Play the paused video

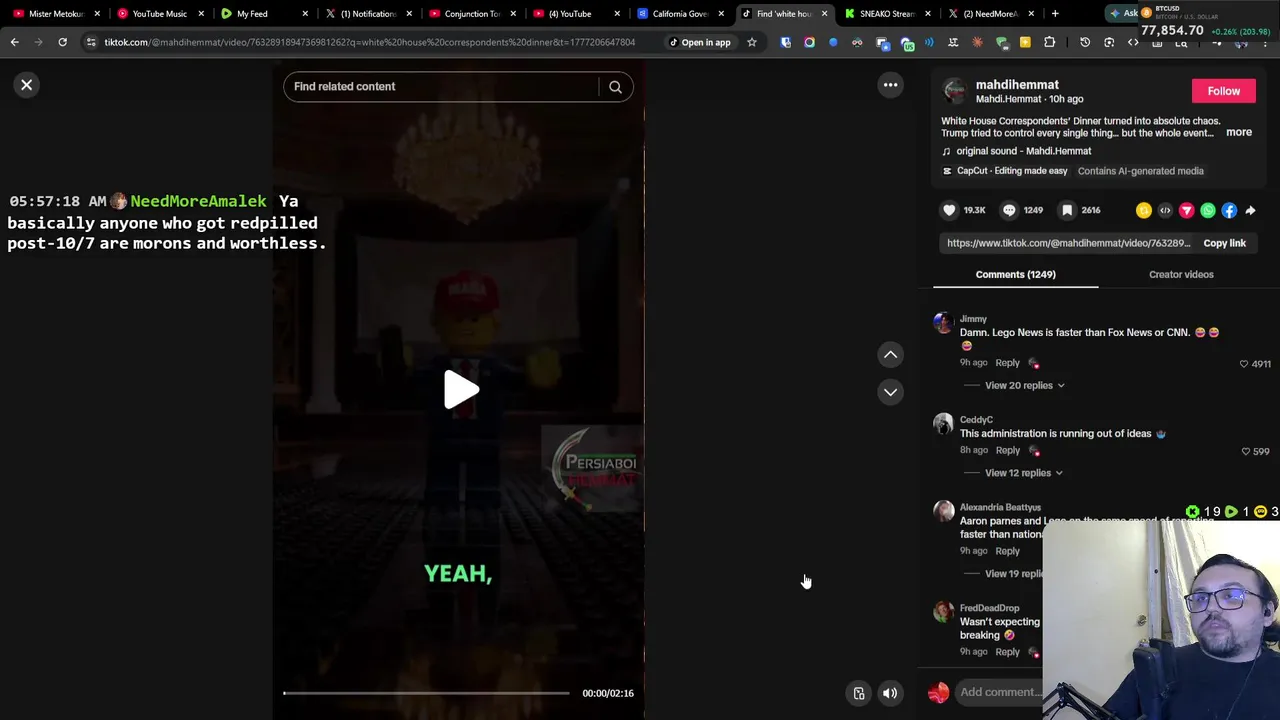click(459, 390)
